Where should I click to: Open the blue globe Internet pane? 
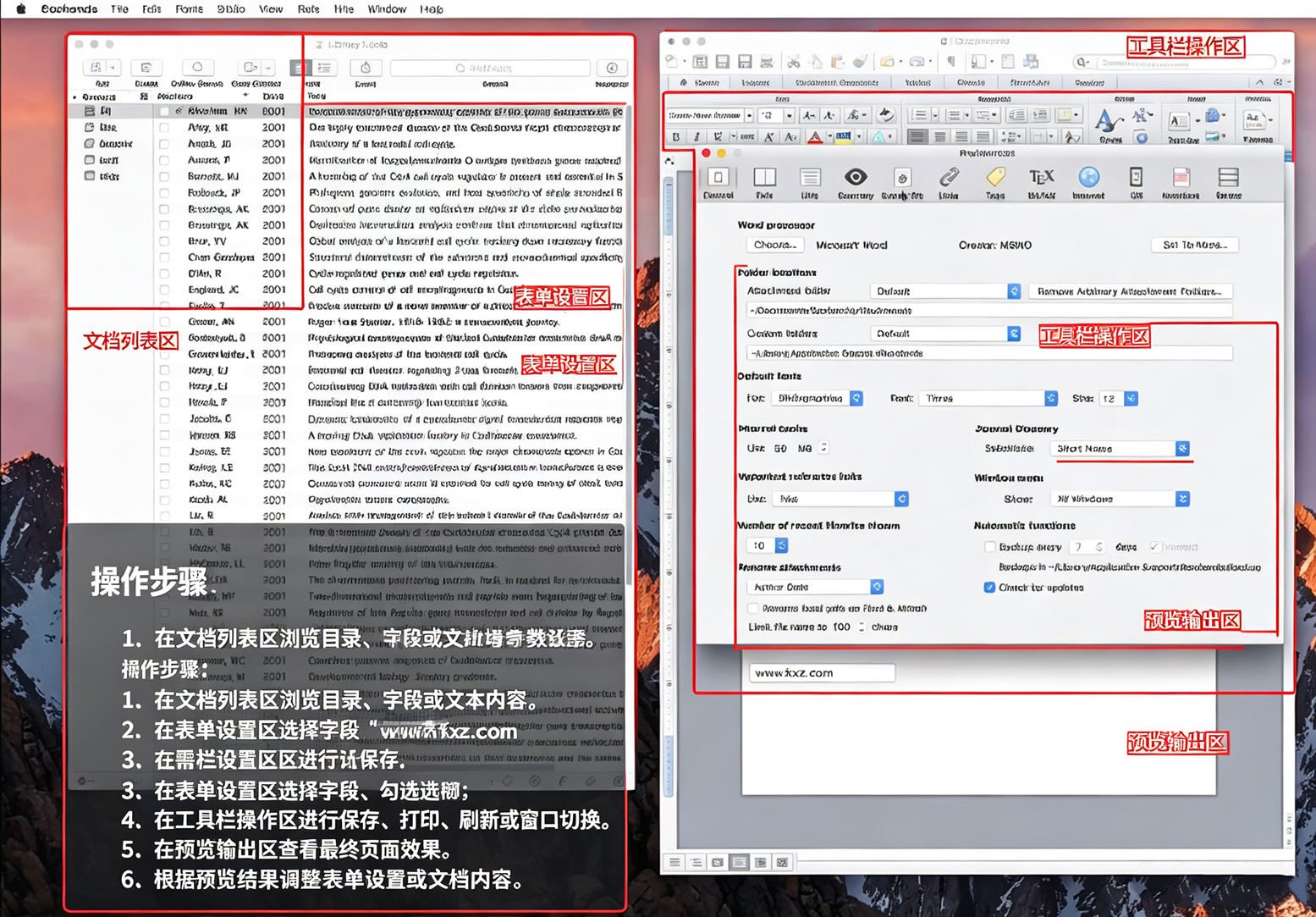tap(1088, 177)
